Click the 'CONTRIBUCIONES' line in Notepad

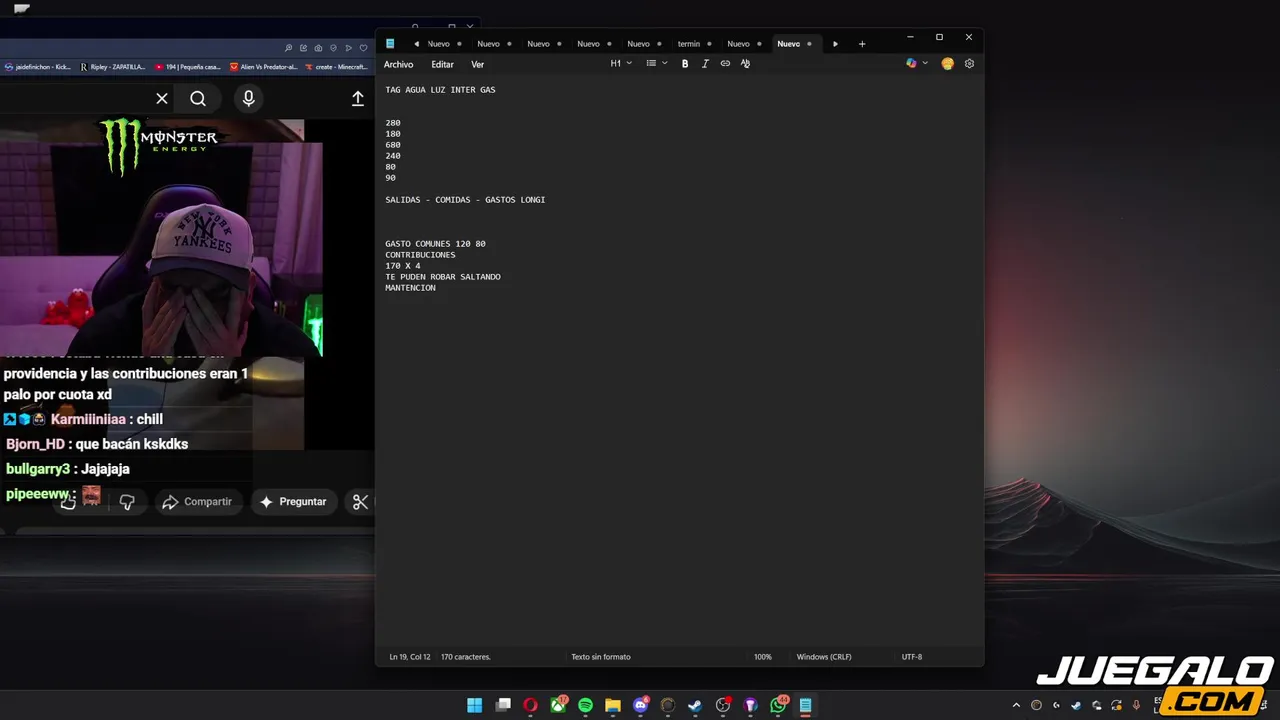tap(420, 255)
